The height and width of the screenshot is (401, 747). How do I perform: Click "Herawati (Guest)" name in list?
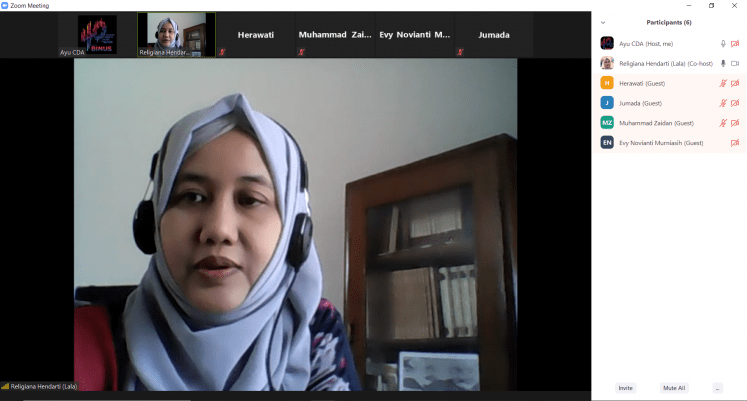coord(642,83)
